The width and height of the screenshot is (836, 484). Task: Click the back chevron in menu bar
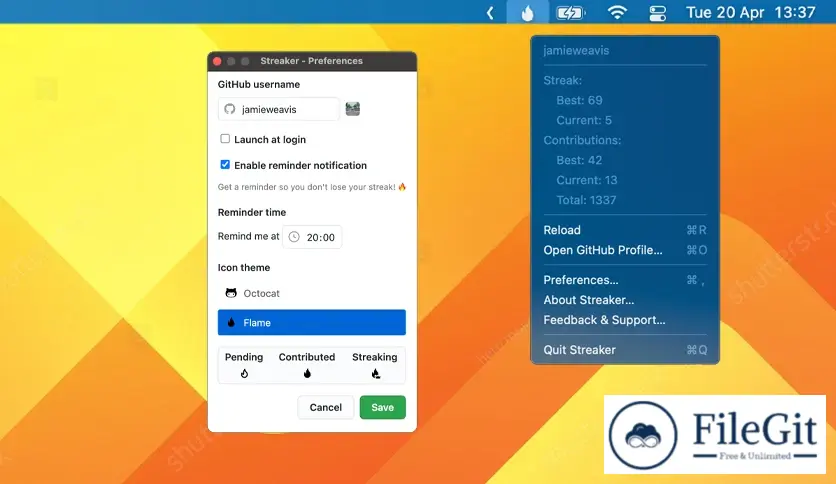pos(490,12)
